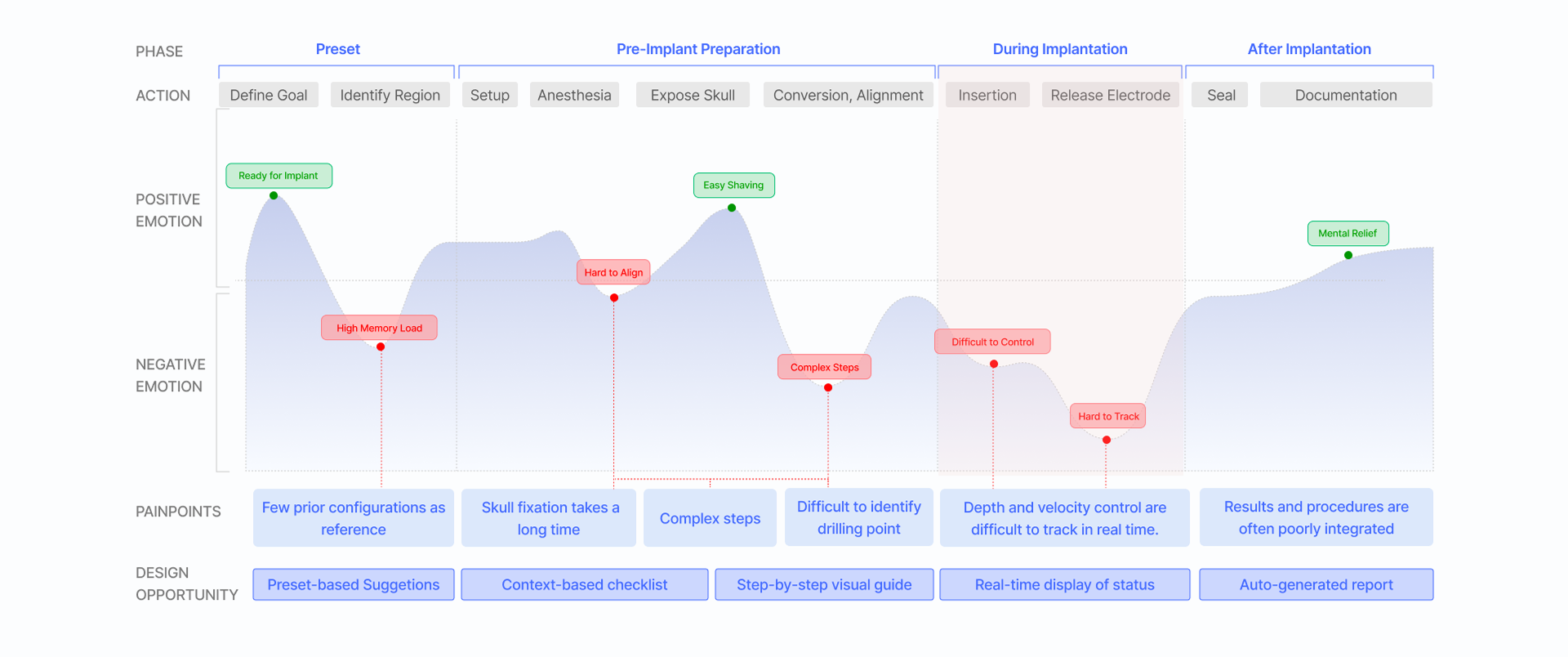Click the Auto-generated report opportunity box
This screenshot has height=657, width=1568.
click(1316, 585)
